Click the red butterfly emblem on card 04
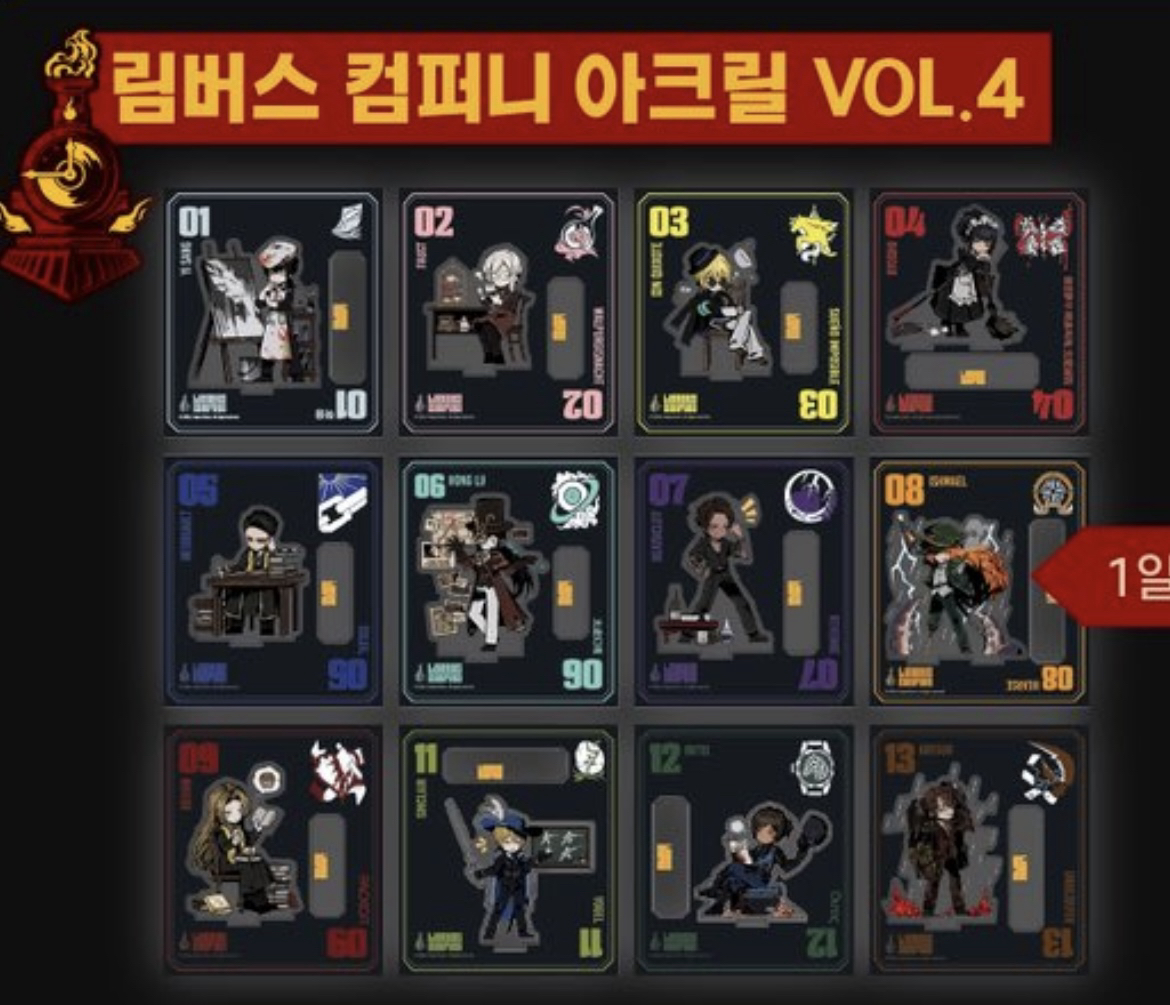The width and height of the screenshot is (1170, 1005). tap(1043, 233)
